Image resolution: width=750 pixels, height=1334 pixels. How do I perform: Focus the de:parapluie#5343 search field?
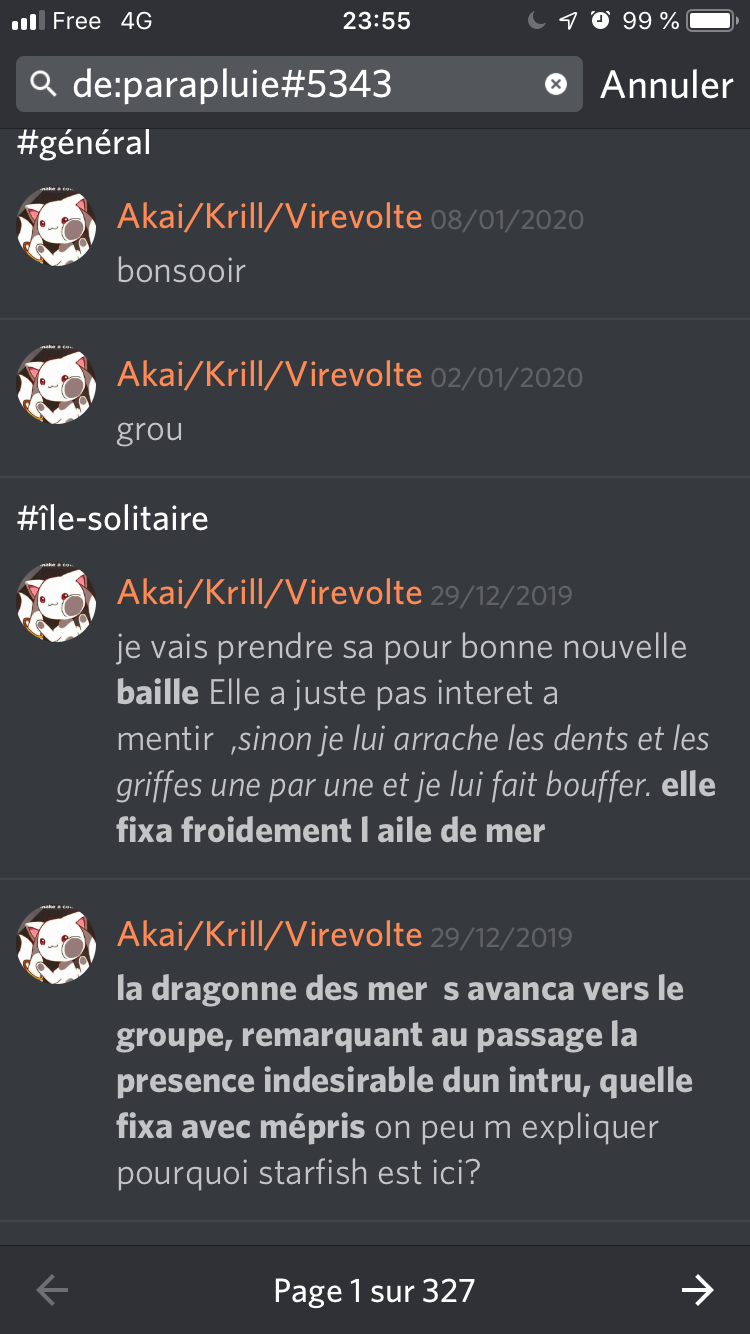click(299, 84)
